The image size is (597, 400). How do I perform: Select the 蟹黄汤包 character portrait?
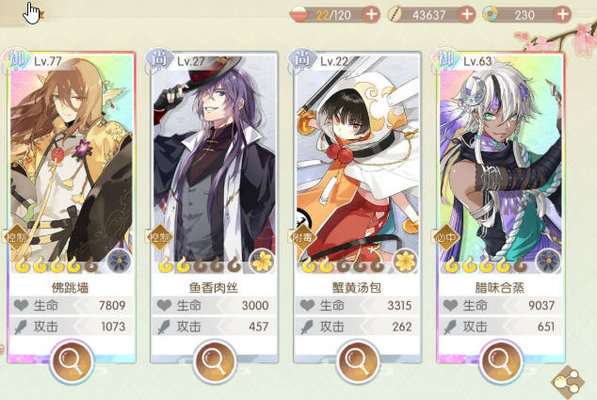coord(358,160)
